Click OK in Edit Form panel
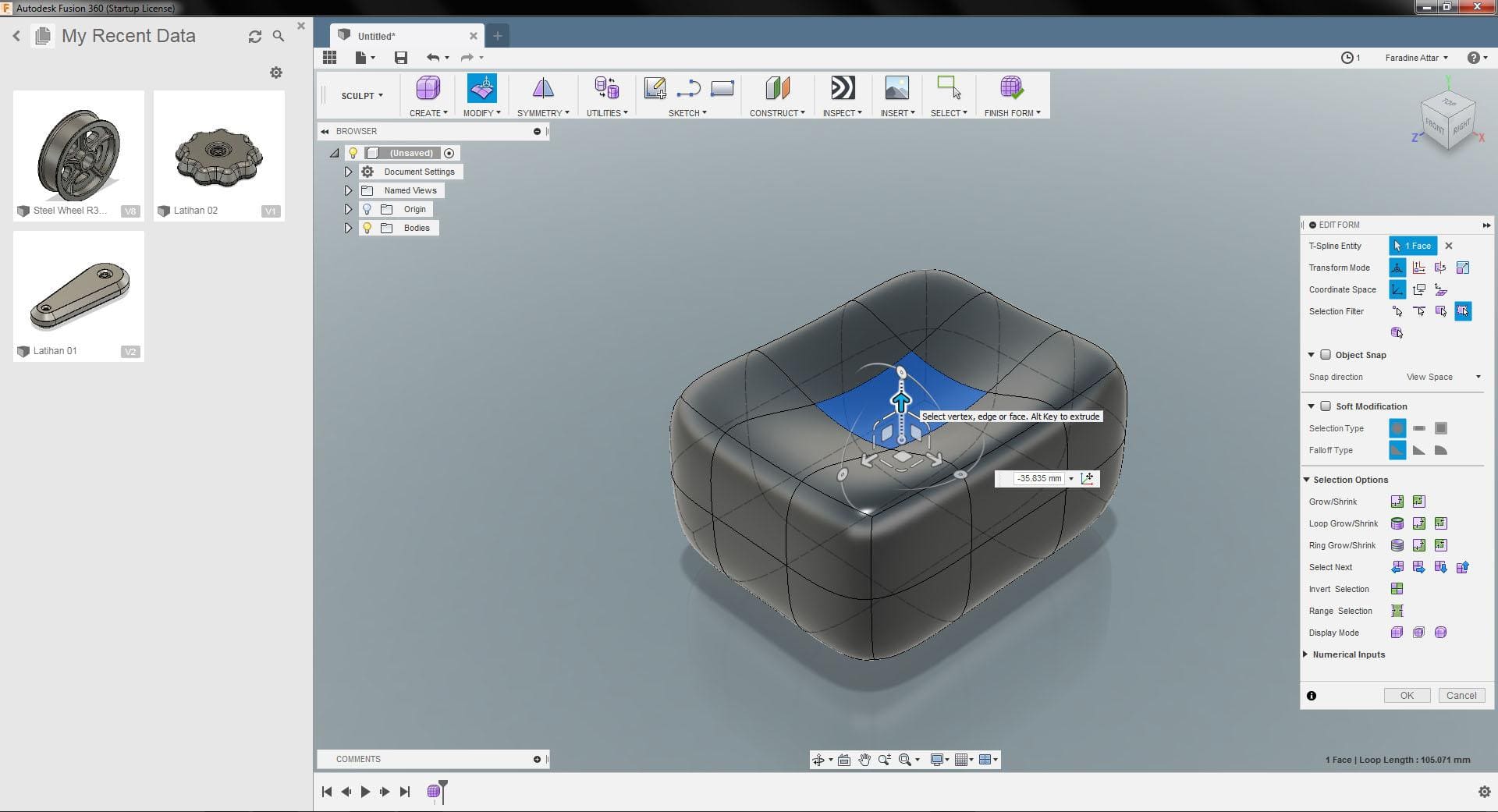Viewport: 1498px width, 812px height. point(1407,696)
